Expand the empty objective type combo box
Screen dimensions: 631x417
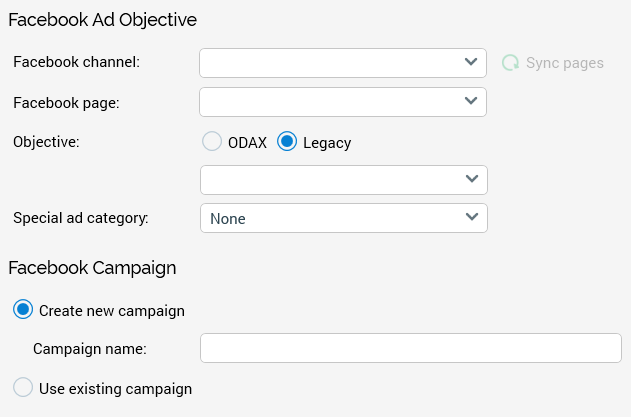330,180
